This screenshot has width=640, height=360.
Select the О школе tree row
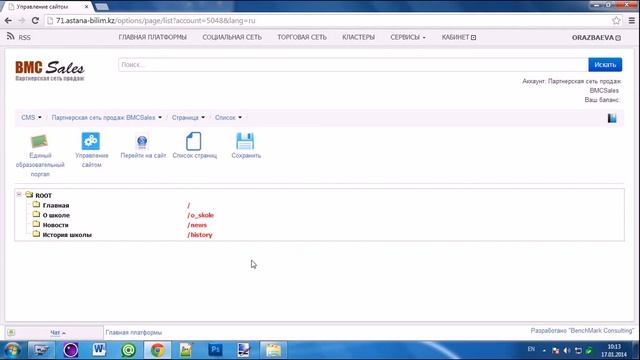pyautogui.click(x=56, y=215)
